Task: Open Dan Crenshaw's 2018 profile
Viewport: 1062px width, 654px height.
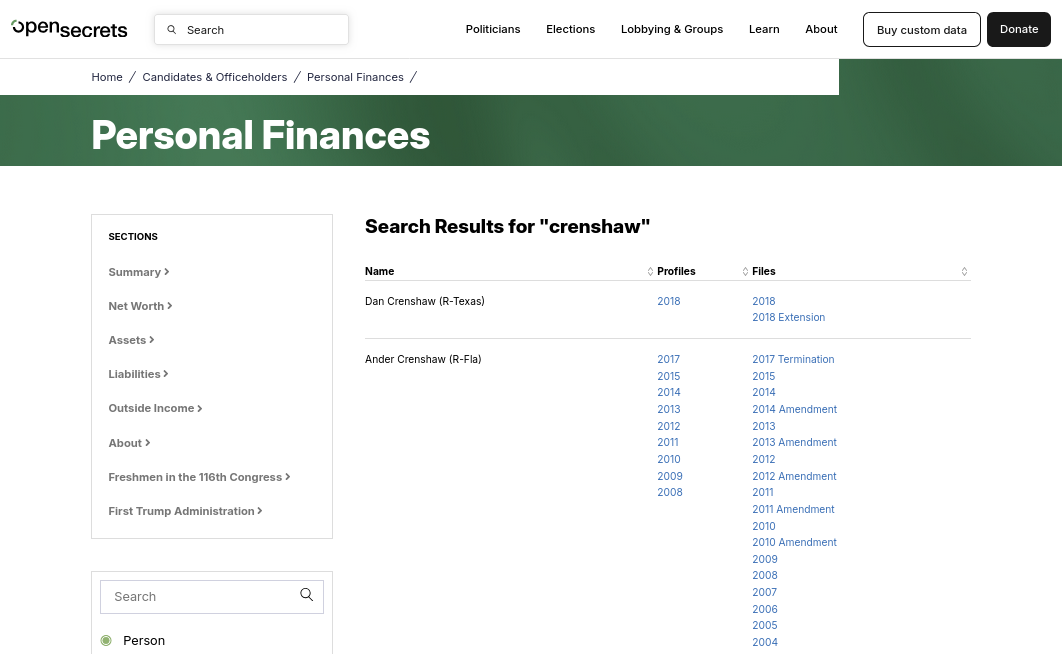Action: click(668, 301)
